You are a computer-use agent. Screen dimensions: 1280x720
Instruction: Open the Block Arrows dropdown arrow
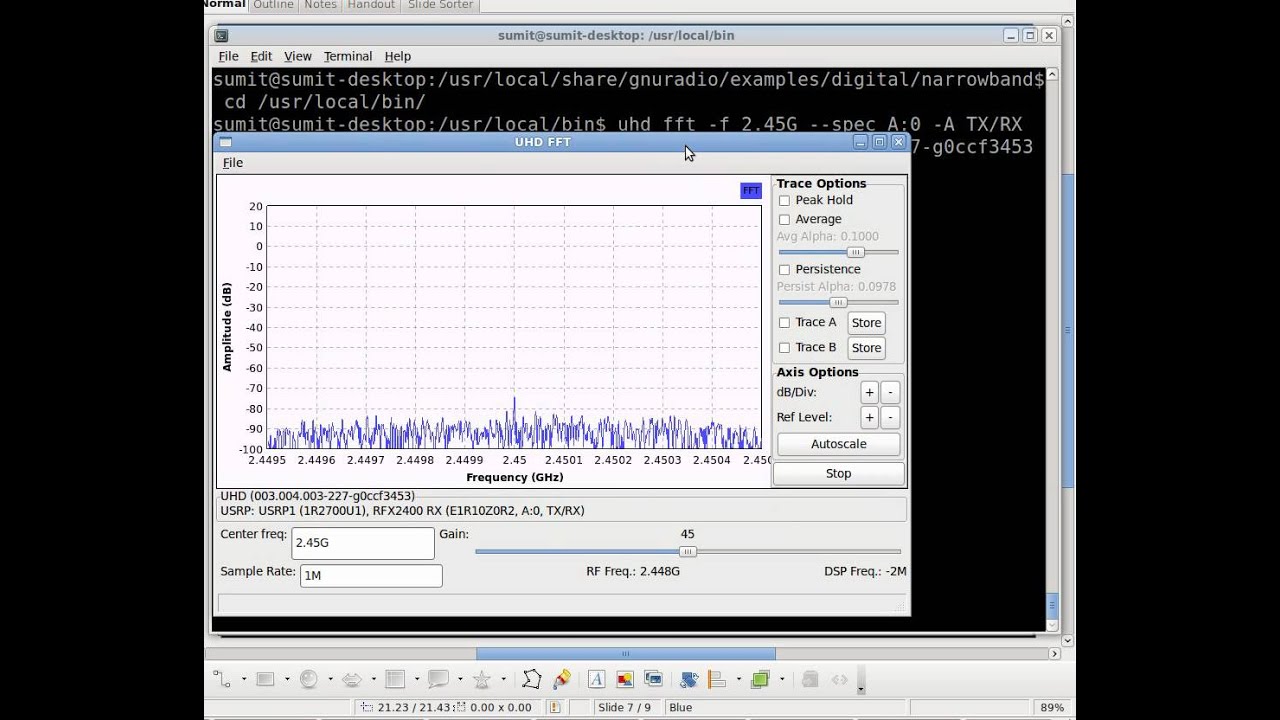tap(373, 680)
